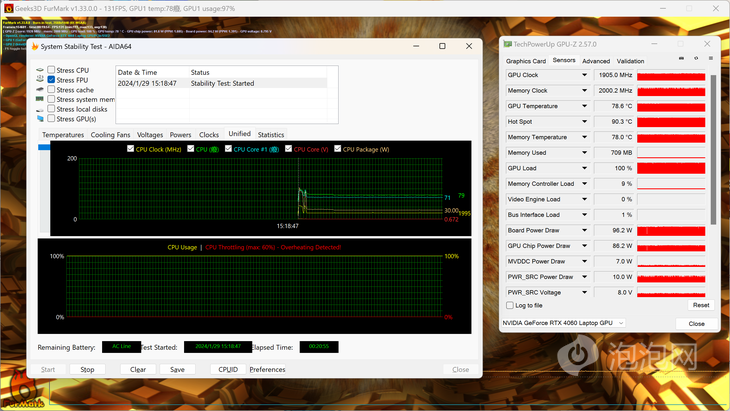The width and height of the screenshot is (730, 411).
Task: Click the Close button at GPU-Z bottom
Action: pyautogui.click(x=696, y=323)
